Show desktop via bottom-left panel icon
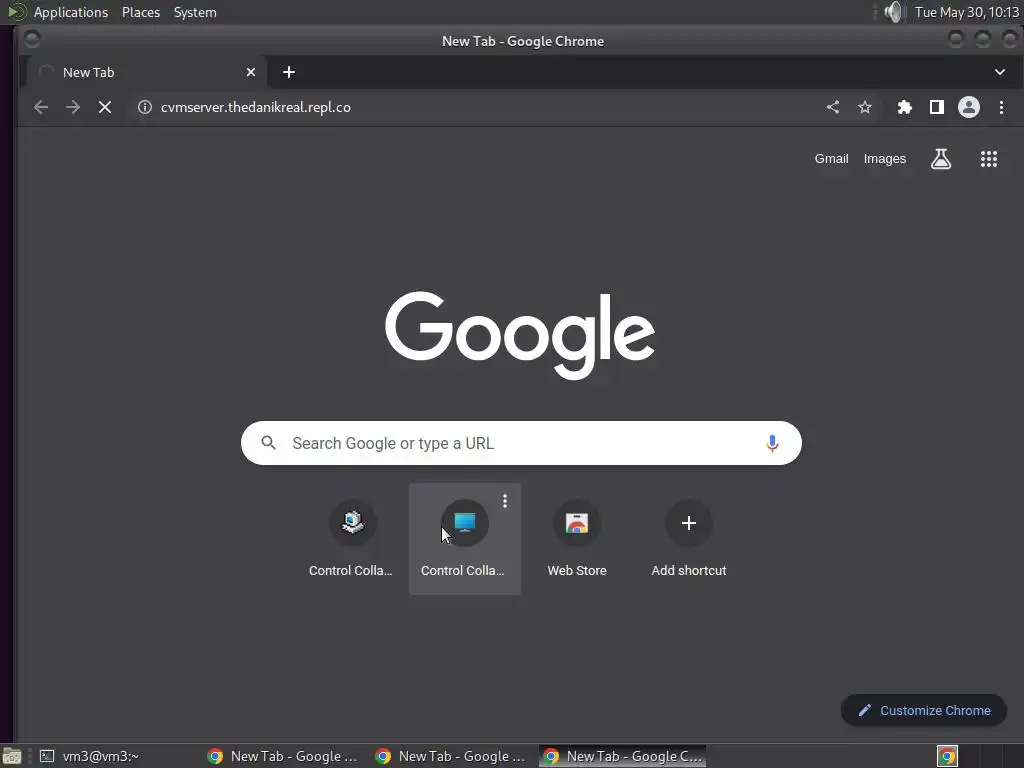The width and height of the screenshot is (1024, 768). [x=12, y=756]
